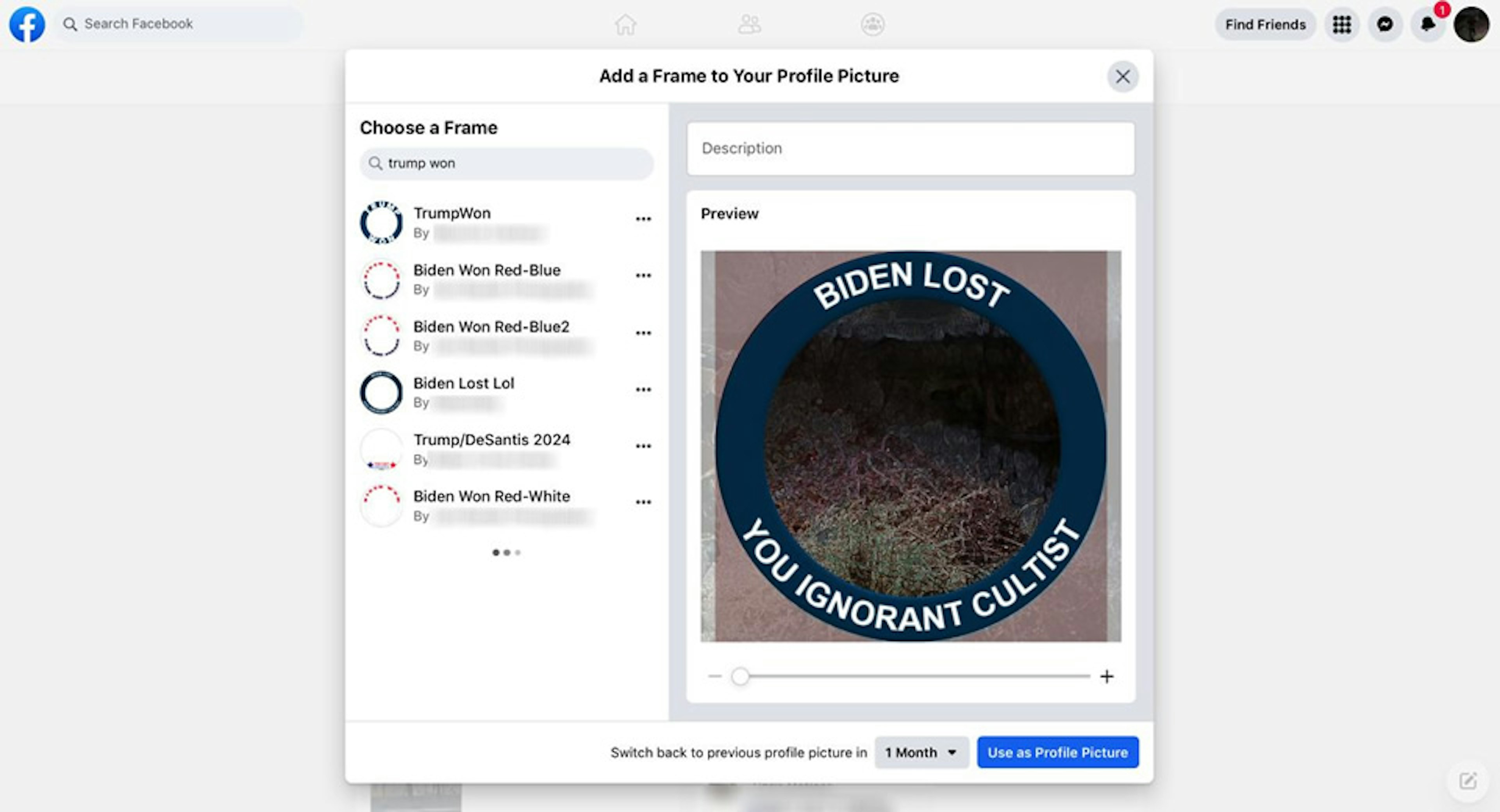
Task: Open the Home feed icon
Action: pos(625,25)
